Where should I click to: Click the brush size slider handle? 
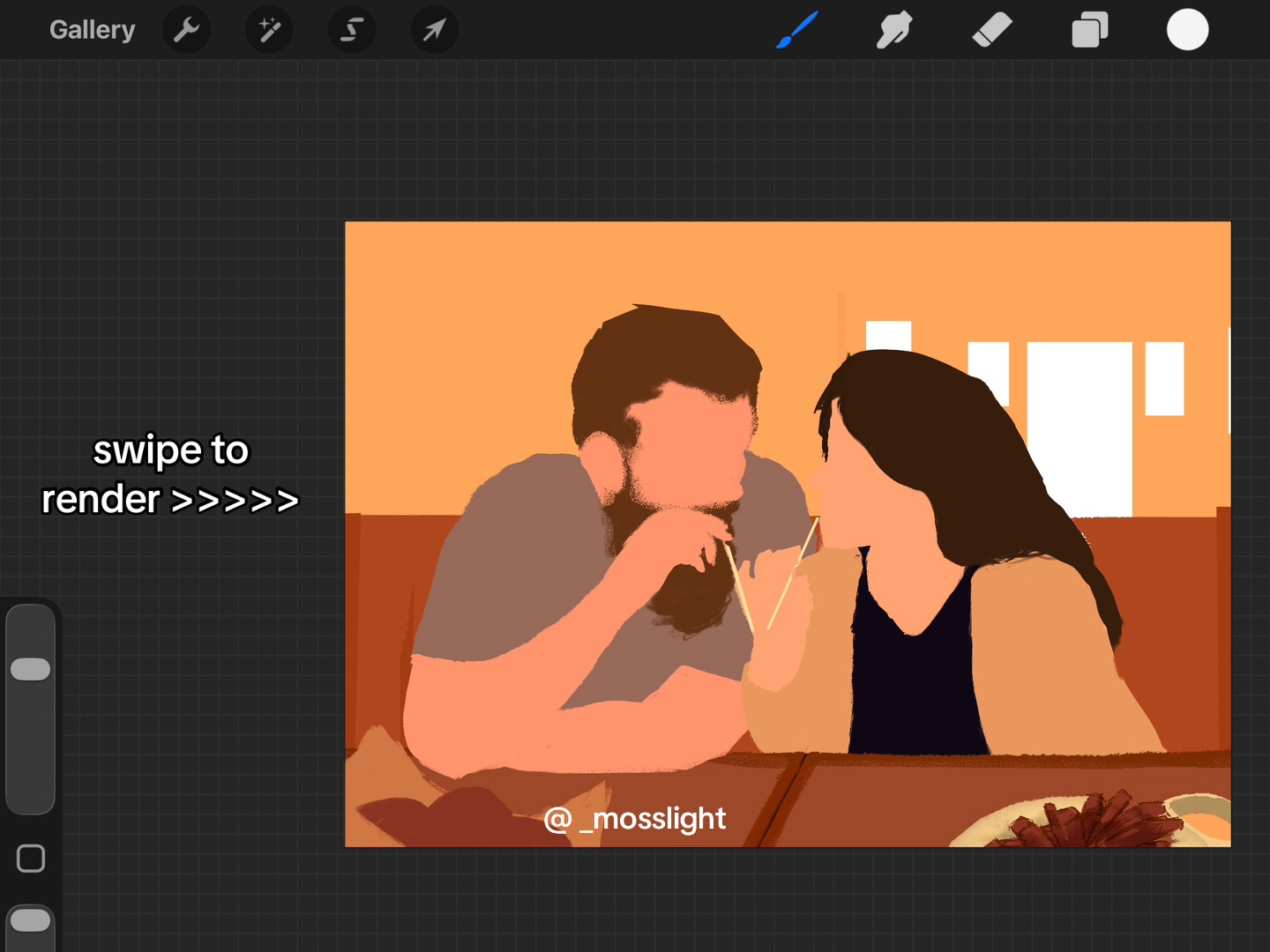(31, 669)
